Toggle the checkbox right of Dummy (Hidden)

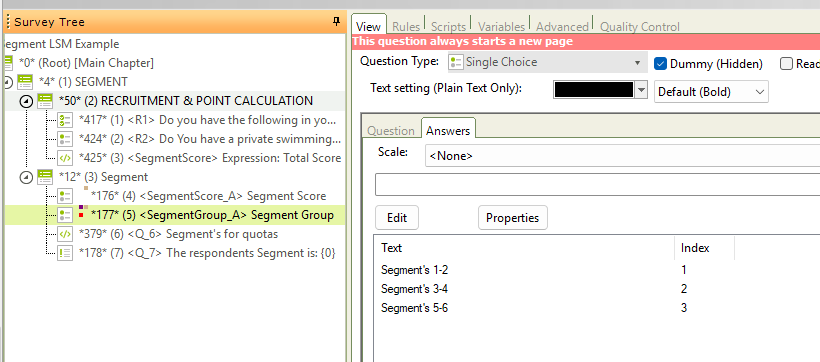coord(786,64)
